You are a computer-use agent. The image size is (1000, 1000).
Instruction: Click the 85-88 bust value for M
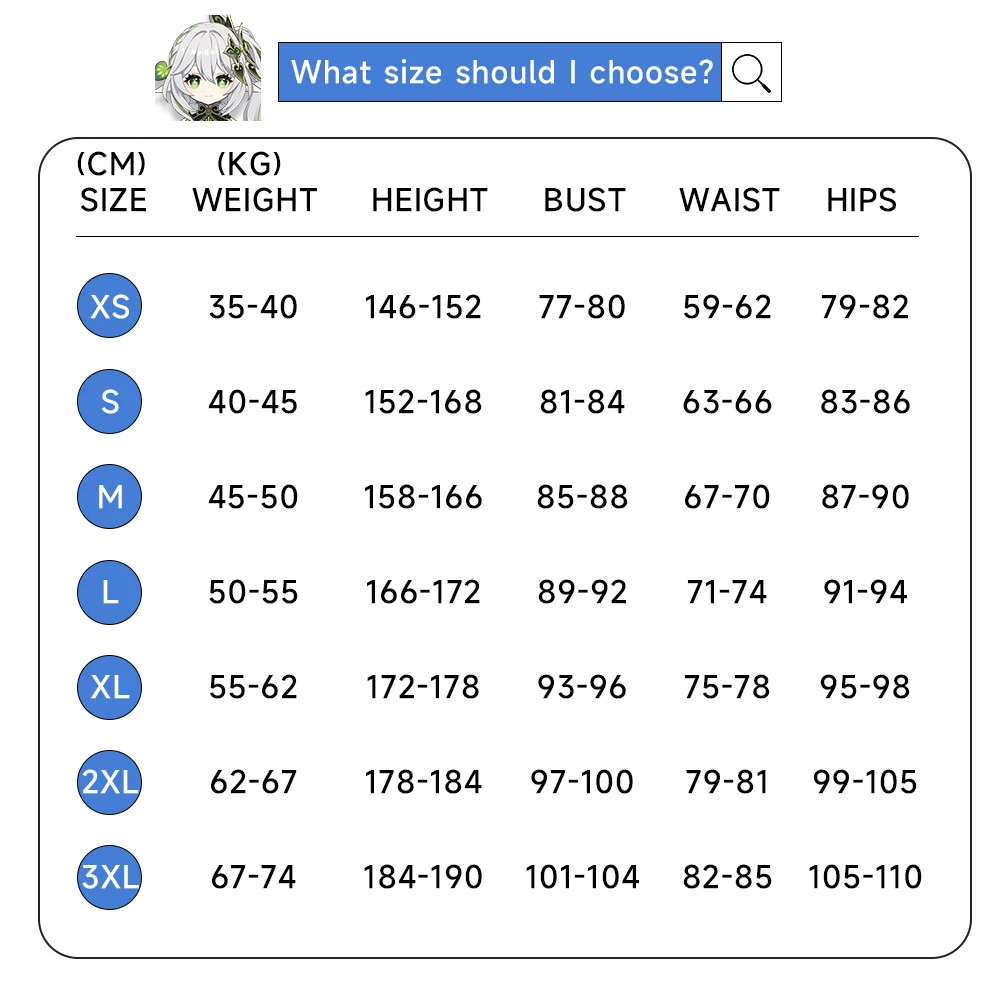(582, 497)
